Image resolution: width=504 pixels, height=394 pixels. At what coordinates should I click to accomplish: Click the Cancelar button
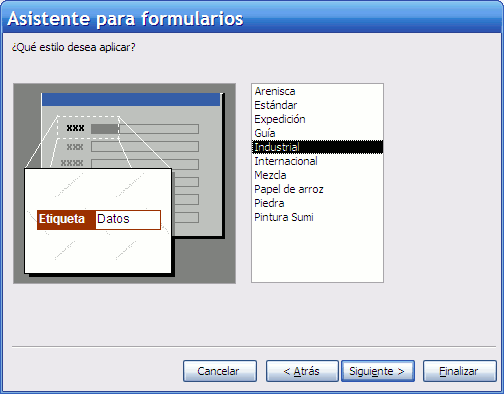coord(220,371)
